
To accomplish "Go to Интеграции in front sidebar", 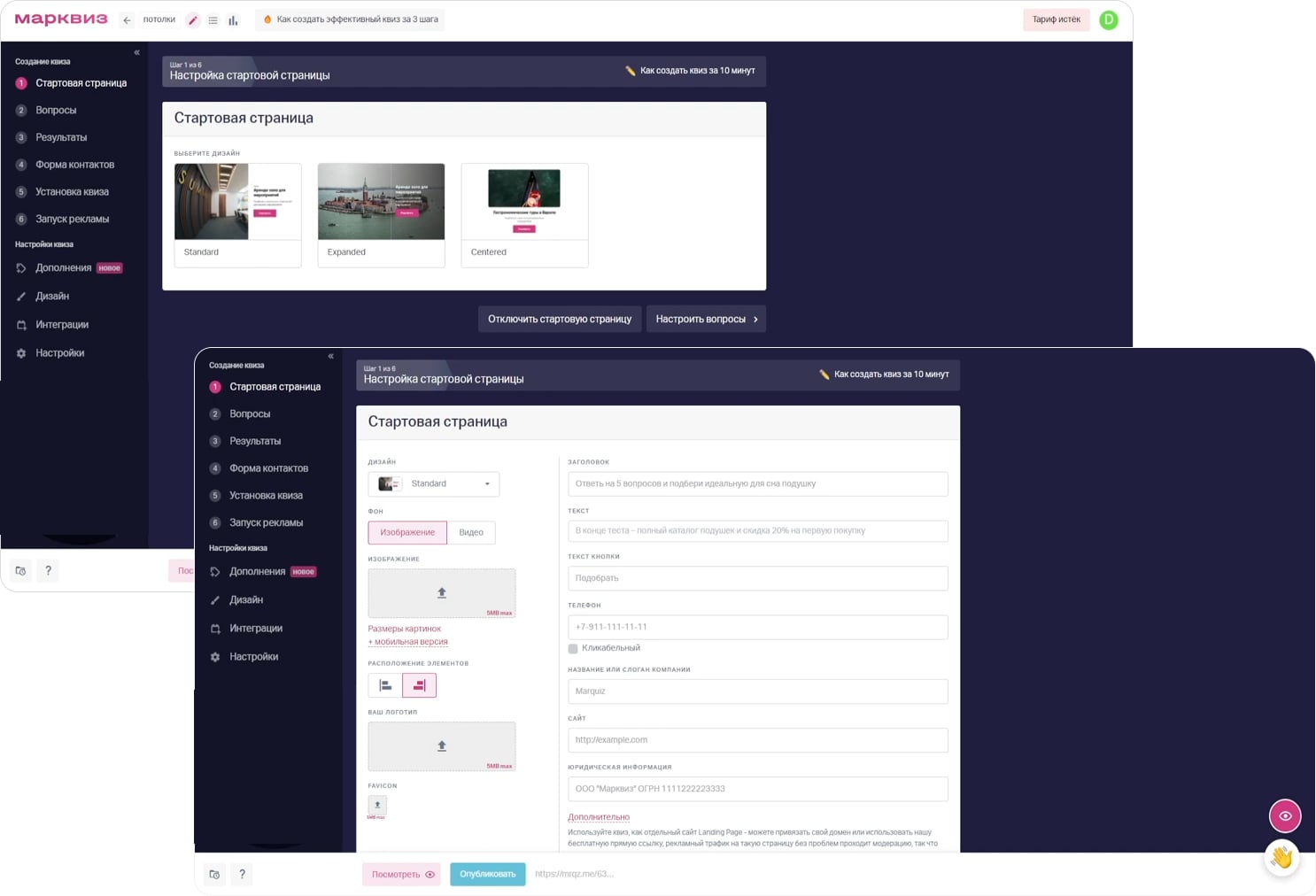I will [256, 629].
